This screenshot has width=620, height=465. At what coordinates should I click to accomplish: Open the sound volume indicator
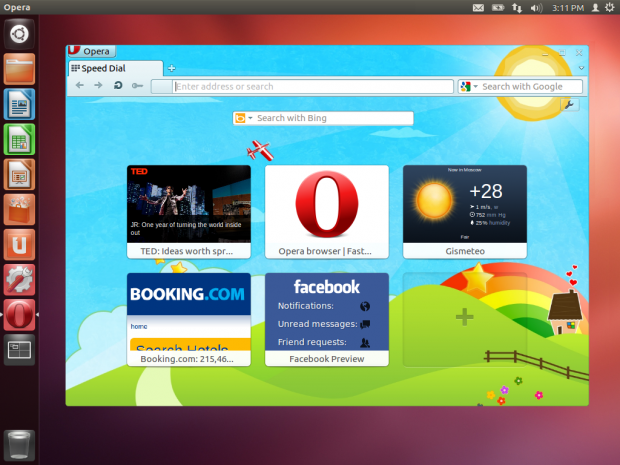[537, 8]
